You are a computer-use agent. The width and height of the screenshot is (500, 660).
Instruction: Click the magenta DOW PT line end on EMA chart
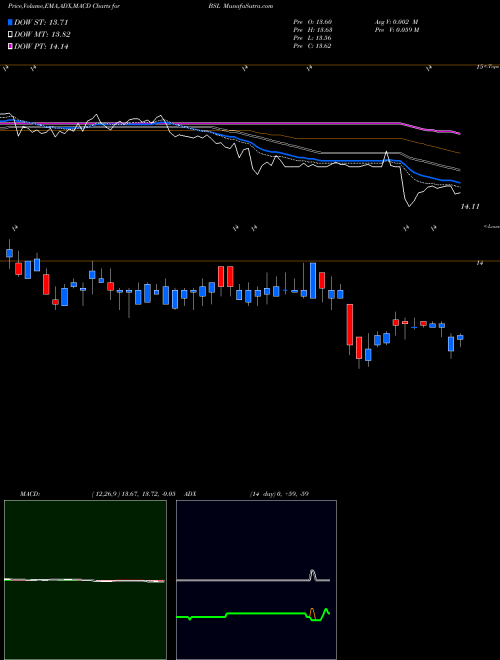458,133
